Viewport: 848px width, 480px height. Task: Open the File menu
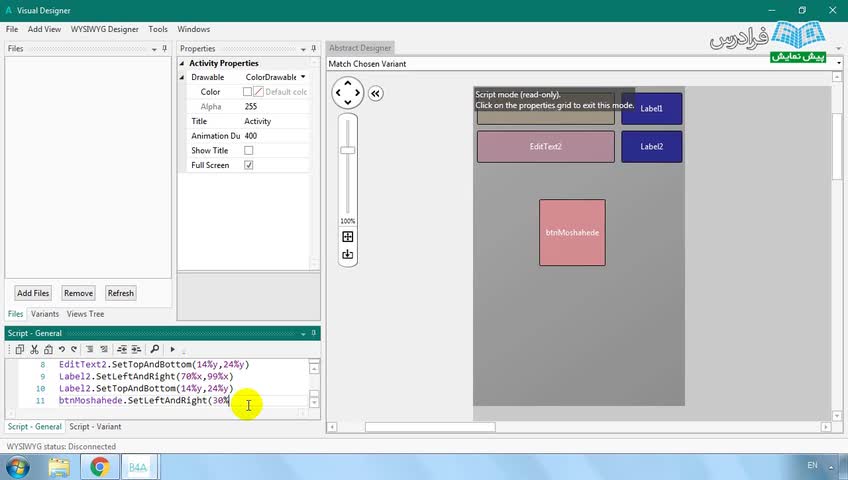pos(12,29)
